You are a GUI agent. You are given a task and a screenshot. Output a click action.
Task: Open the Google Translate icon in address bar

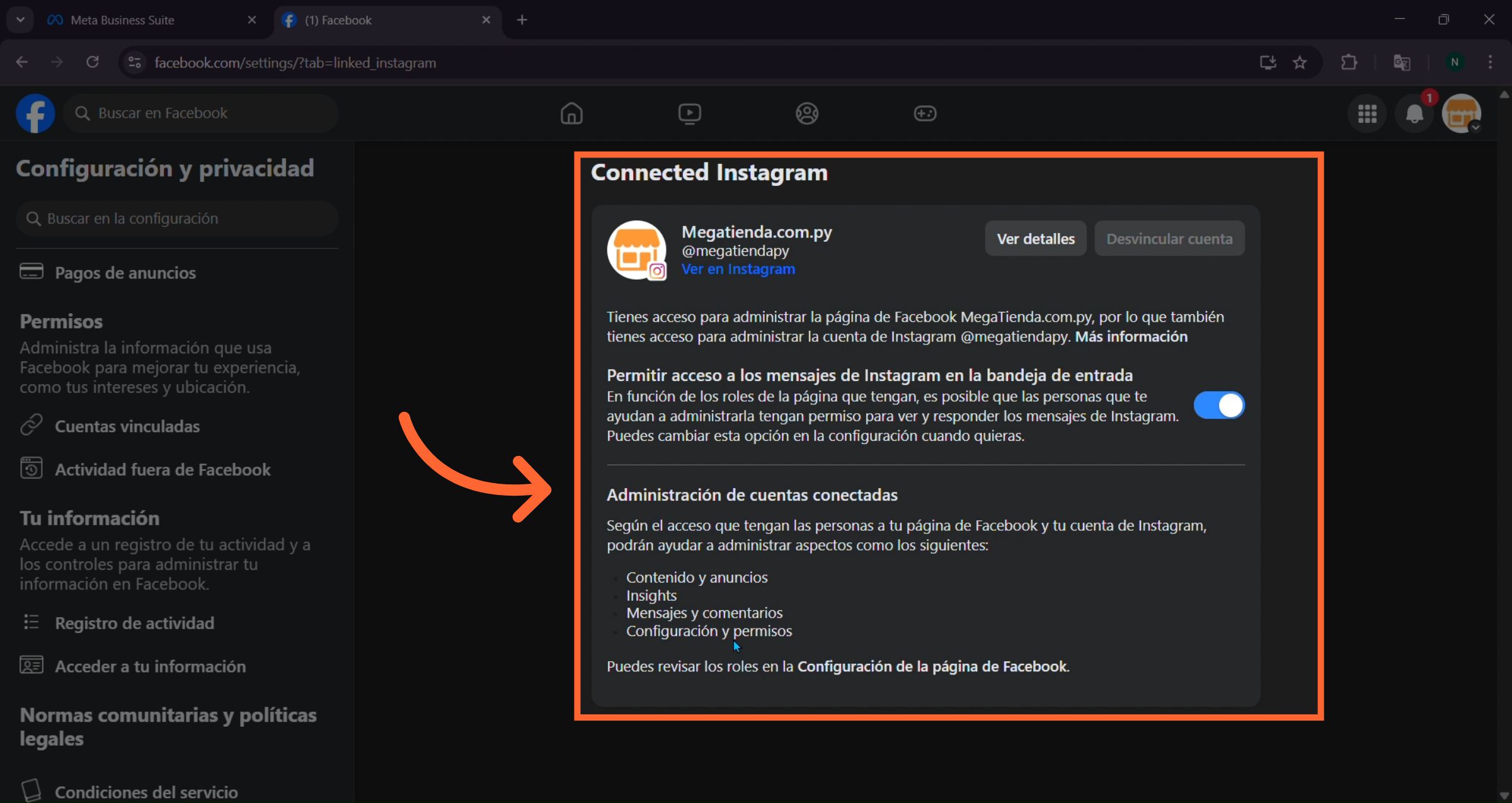pyautogui.click(x=1402, y=62)
